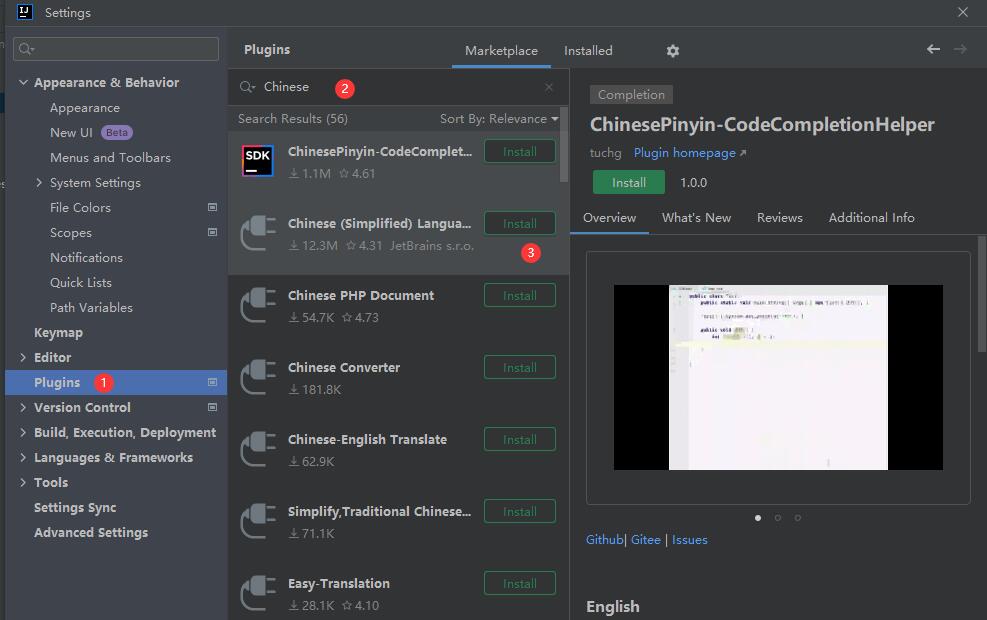
Task: Open the Plugin homepage link
Action: coord(689,153)
